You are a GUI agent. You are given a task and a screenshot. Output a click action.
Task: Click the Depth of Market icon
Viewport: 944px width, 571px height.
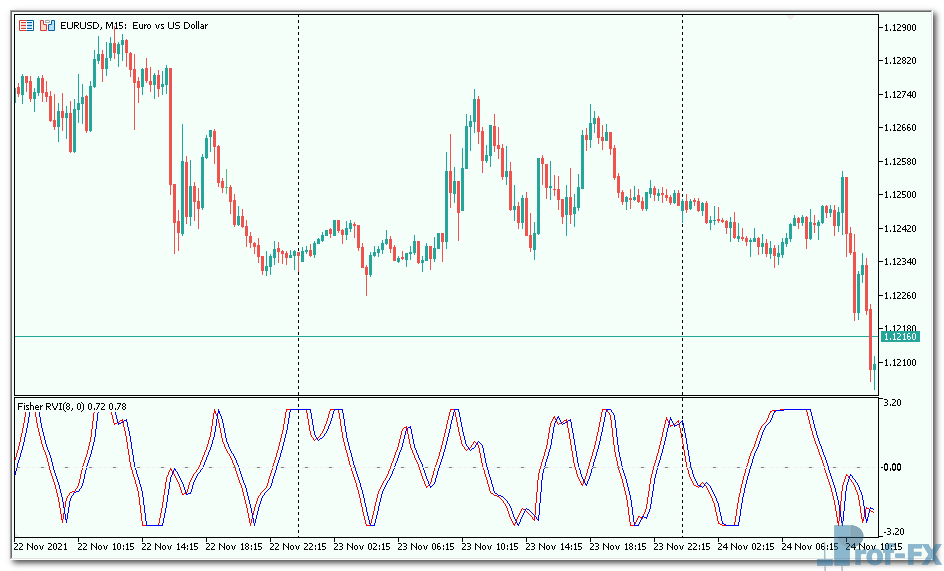coord(46,25)
